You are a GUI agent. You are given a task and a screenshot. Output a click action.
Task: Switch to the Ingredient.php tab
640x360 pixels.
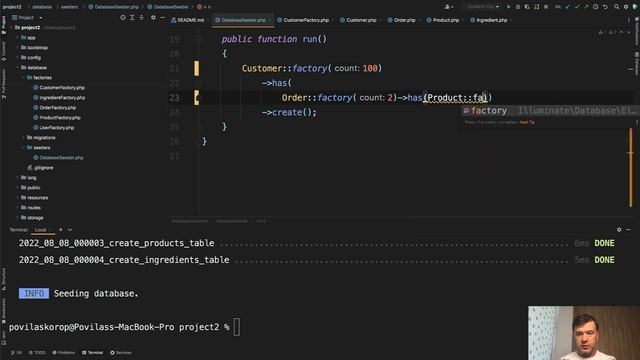tap(489, 20)
